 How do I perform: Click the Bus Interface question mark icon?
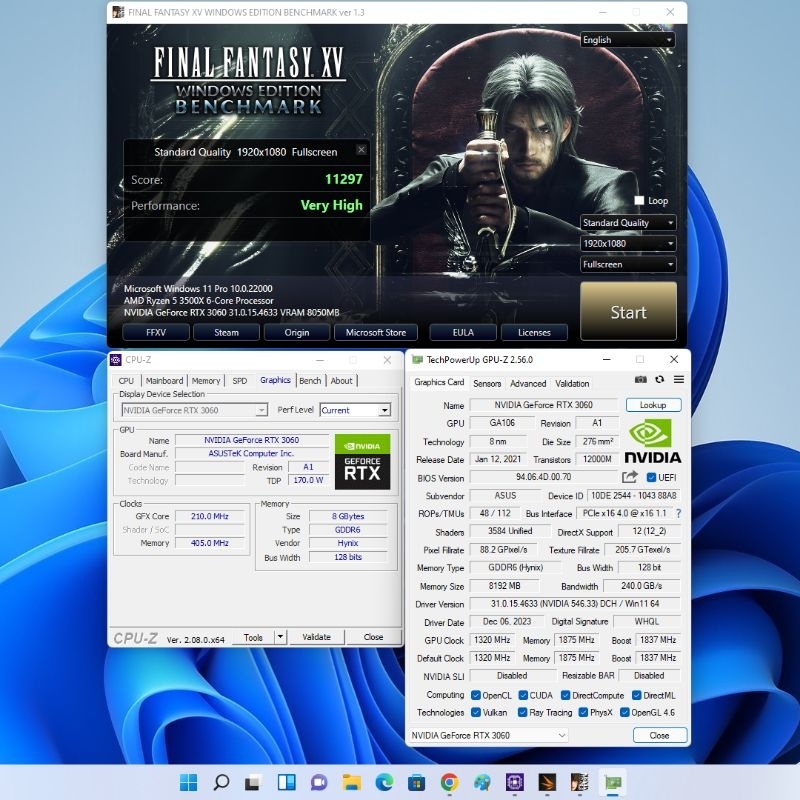[x=678, y=513]
